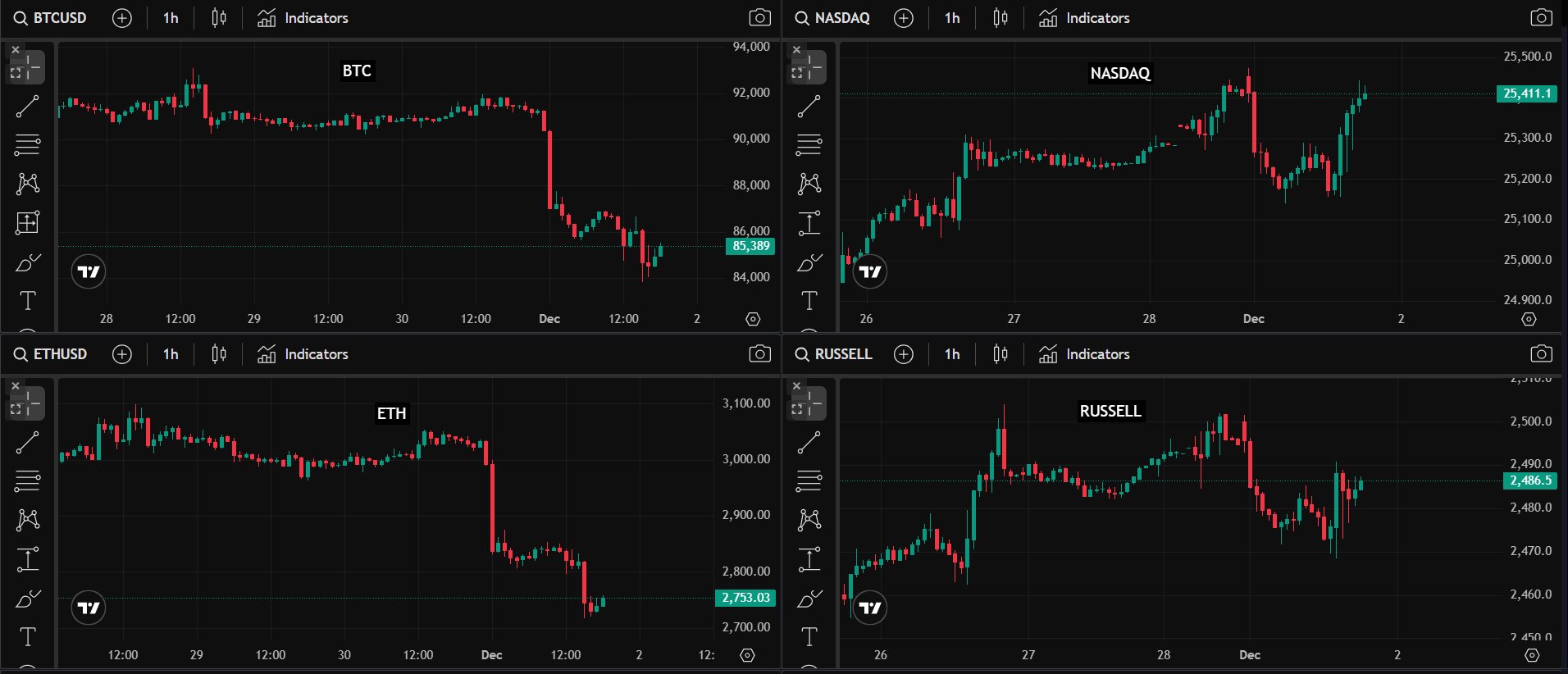Select crosshair cursor tool in BTCUSD chart
The height and width of the screenshot is (674, 1568).
[x=27, y=67]
